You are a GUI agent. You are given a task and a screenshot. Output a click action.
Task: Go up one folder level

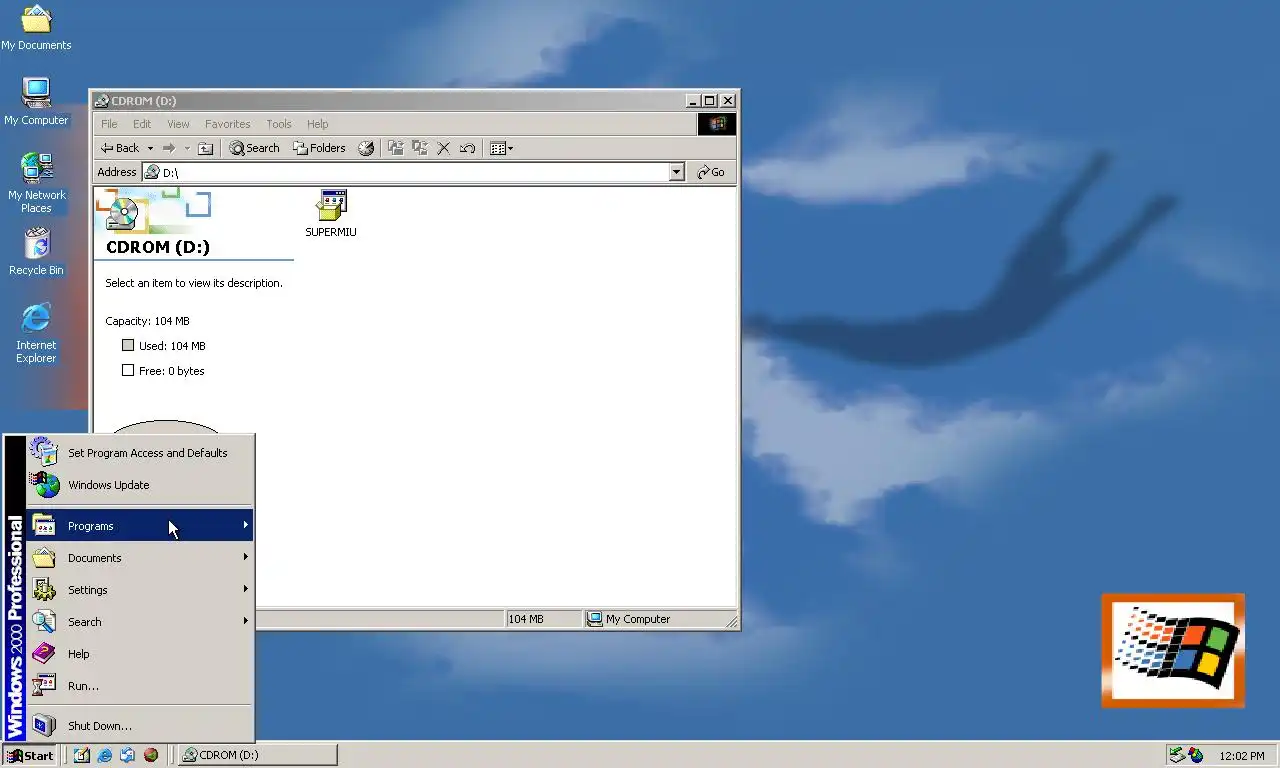205,148
